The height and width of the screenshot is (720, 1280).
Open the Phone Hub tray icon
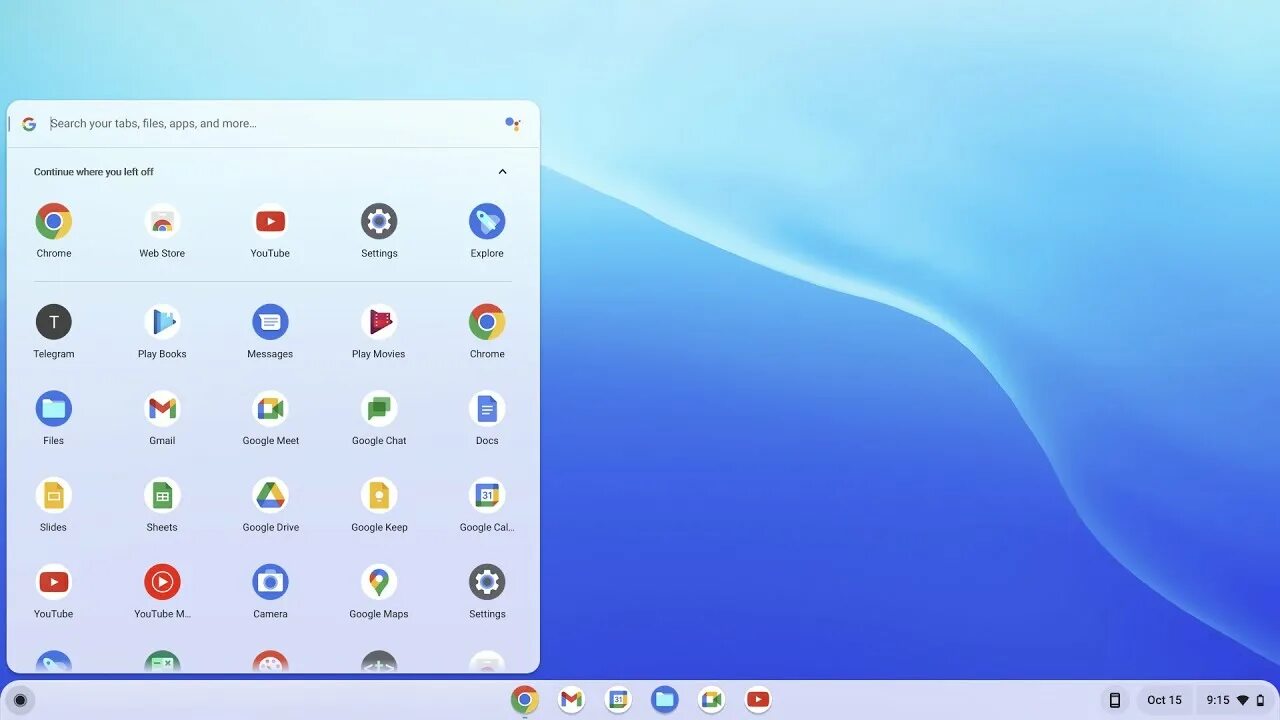1115,700
